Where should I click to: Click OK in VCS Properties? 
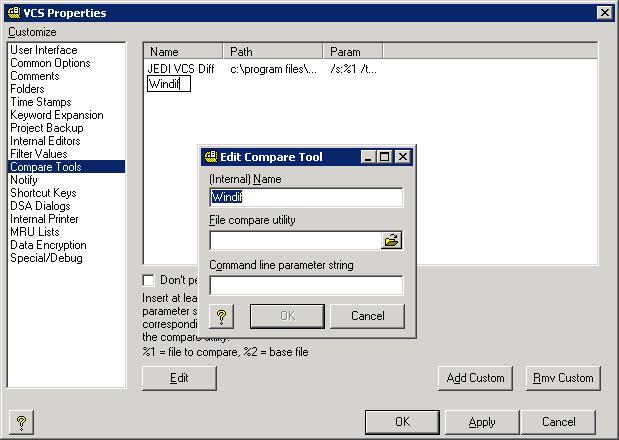(x=402, y=422)
